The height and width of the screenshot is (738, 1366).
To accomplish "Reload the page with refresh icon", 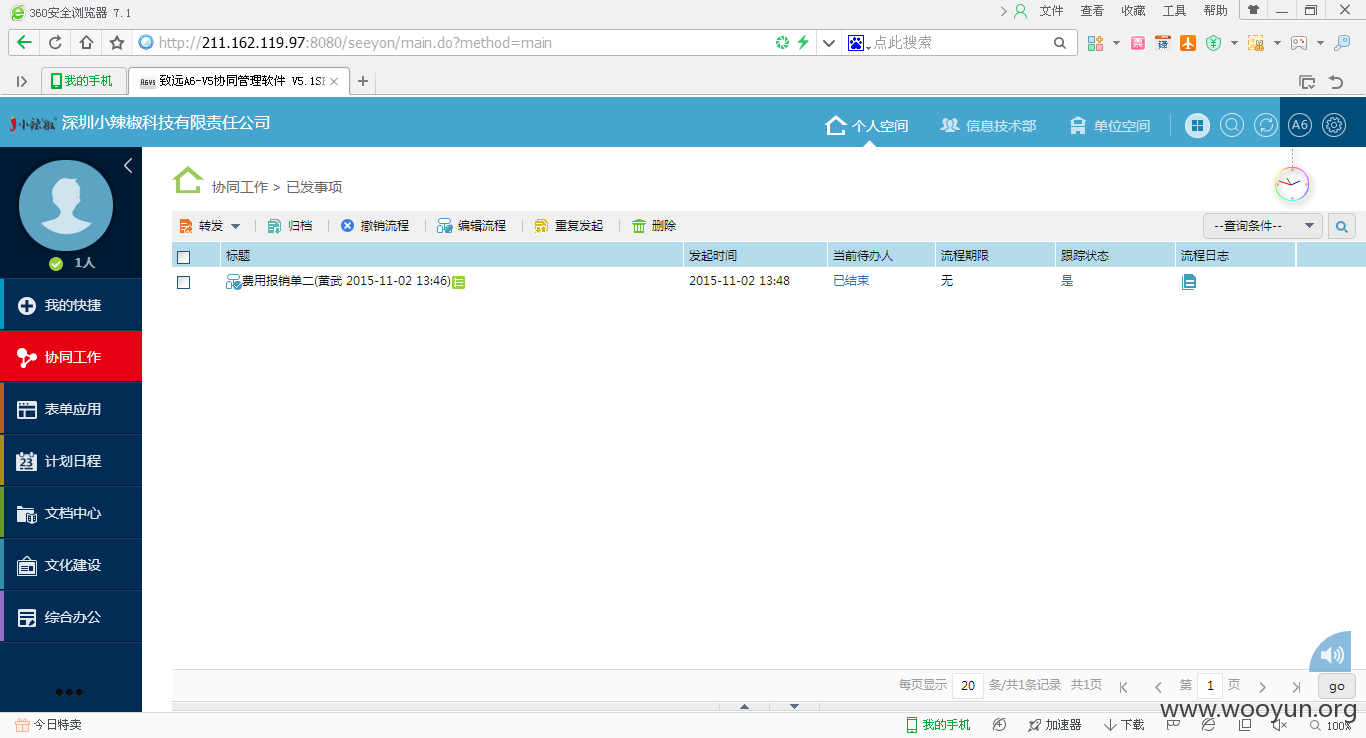I will [x=55, y=43].
